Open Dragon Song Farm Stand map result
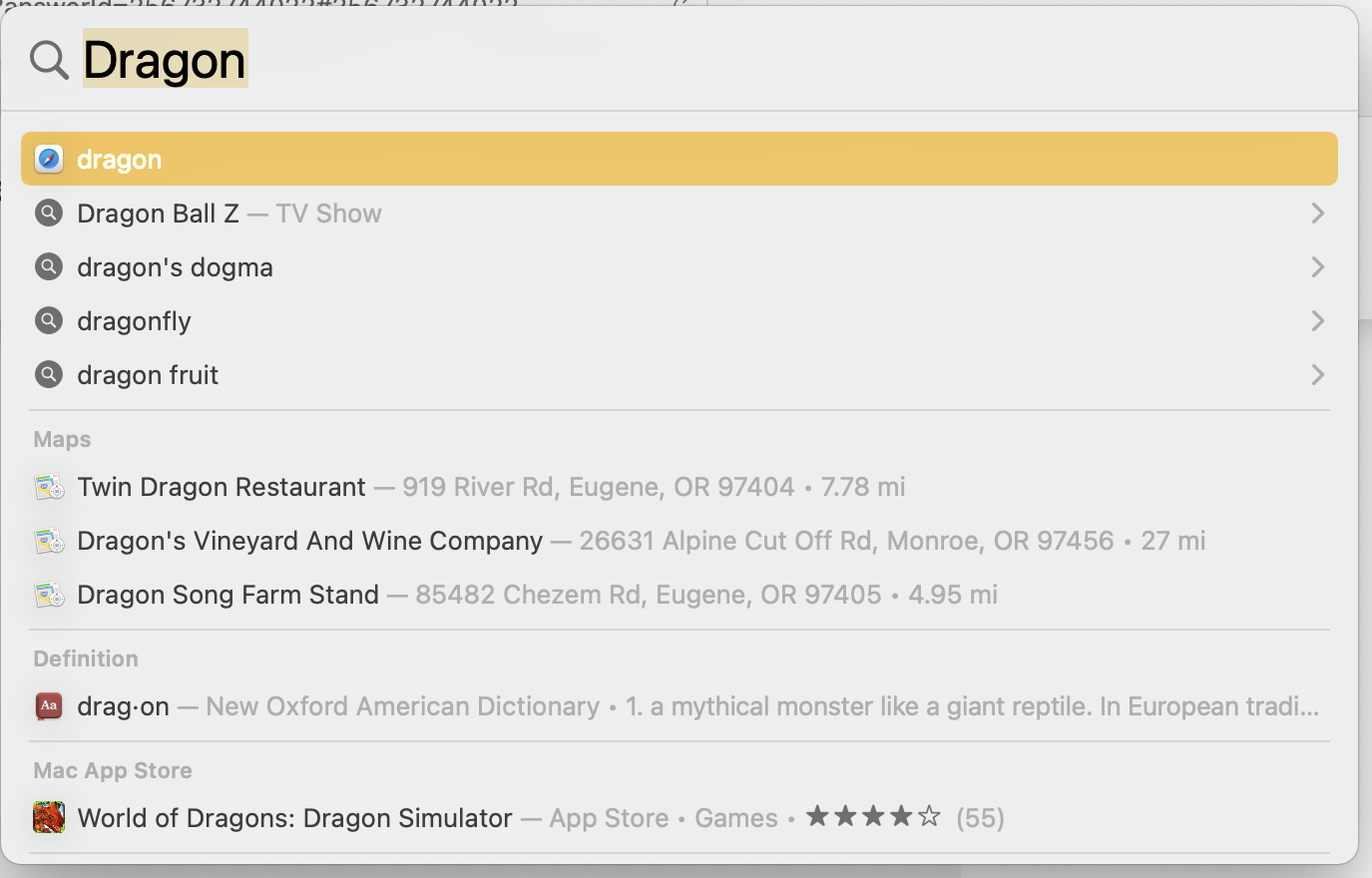The width and height of the screenshot is (1372, 878). 680,595
